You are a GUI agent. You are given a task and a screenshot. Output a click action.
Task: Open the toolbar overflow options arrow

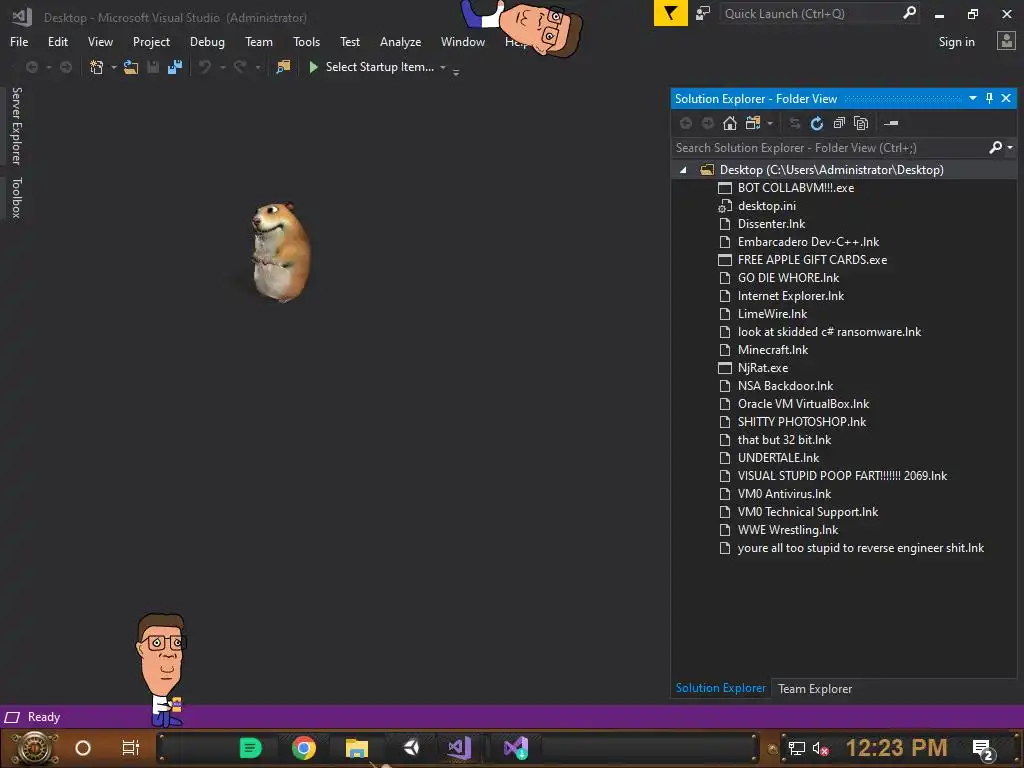(456, 72)
